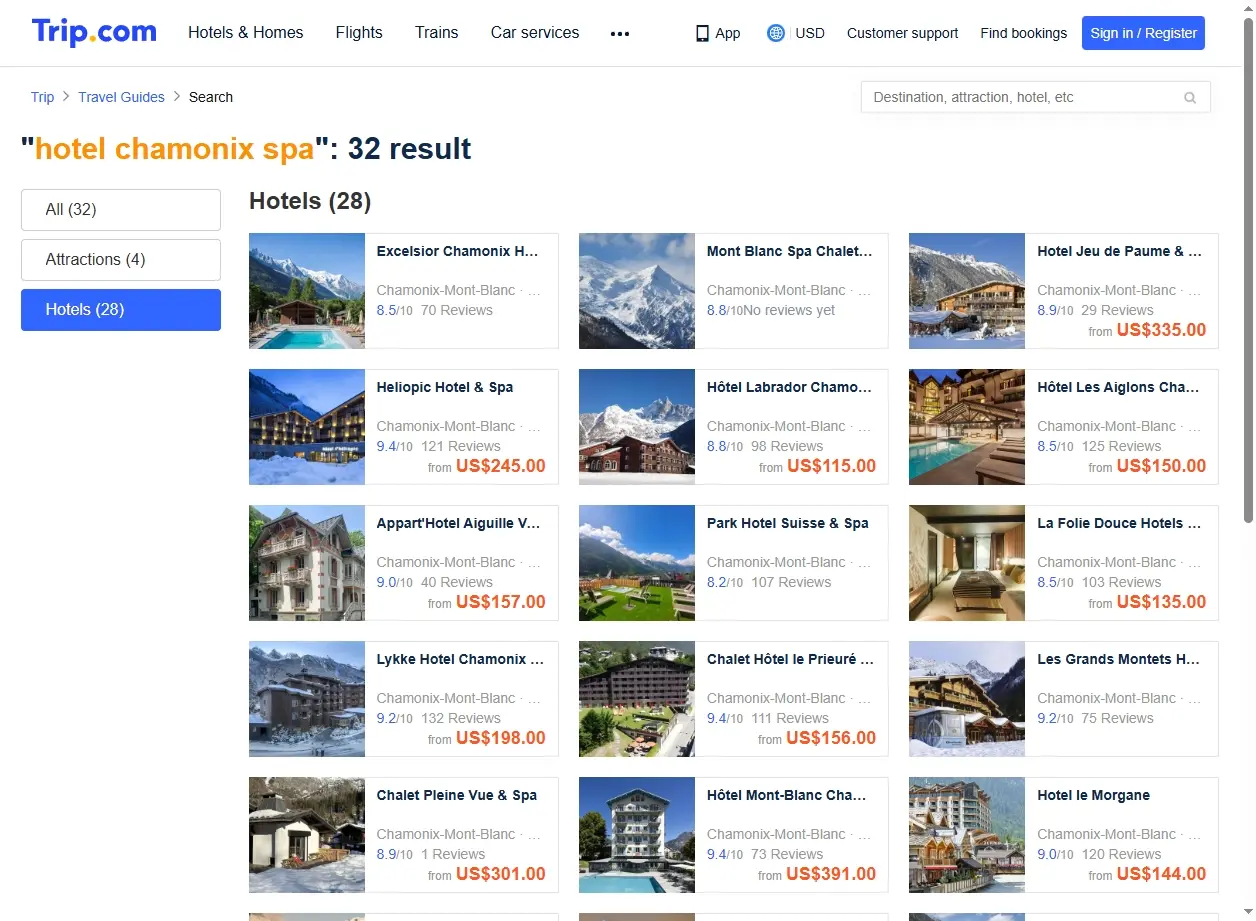
Task: Click the Sign in / Register button
Action: pos(1143,33)
